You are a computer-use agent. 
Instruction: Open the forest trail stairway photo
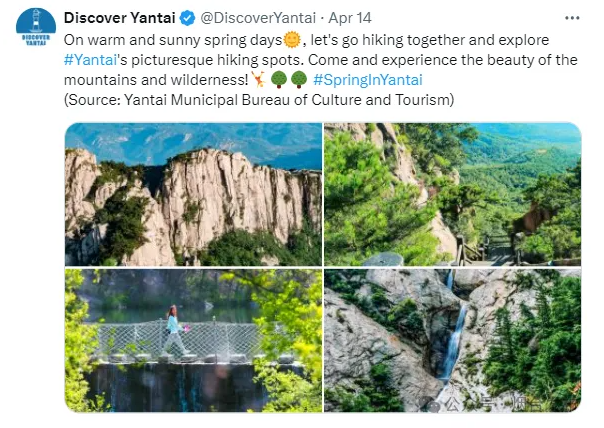452,194
